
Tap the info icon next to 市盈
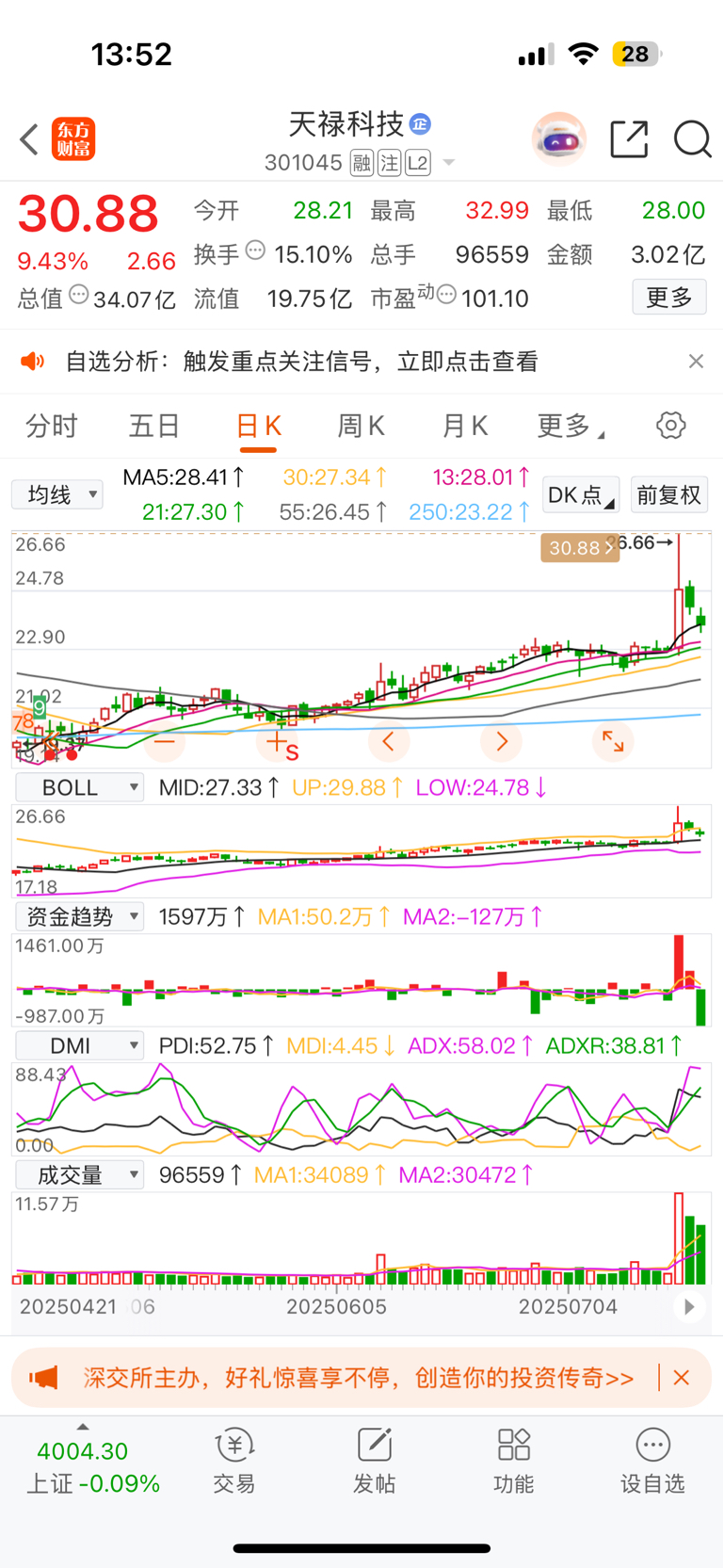click(x=446, y=295)
